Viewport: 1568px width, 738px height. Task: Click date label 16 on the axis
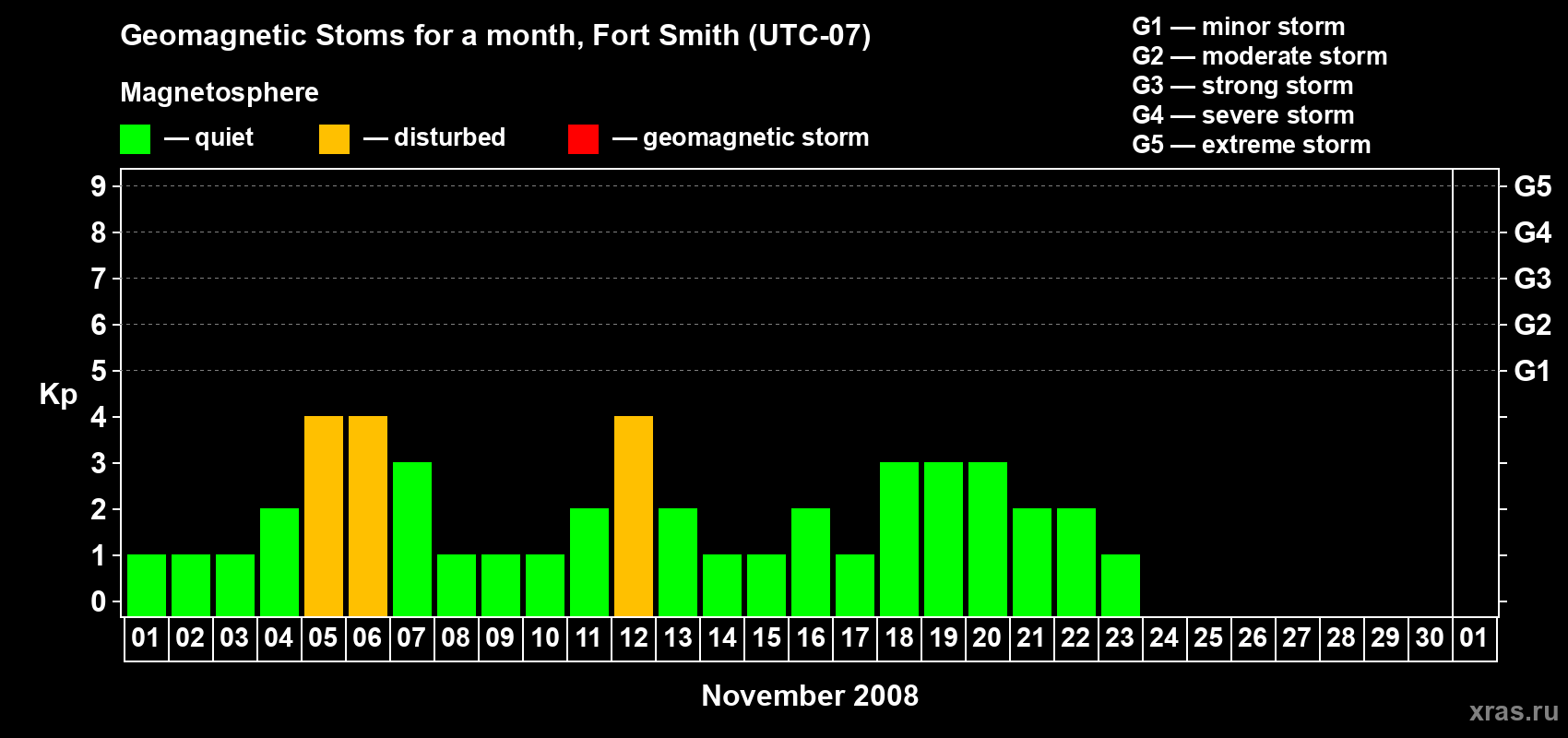point(811,638)
